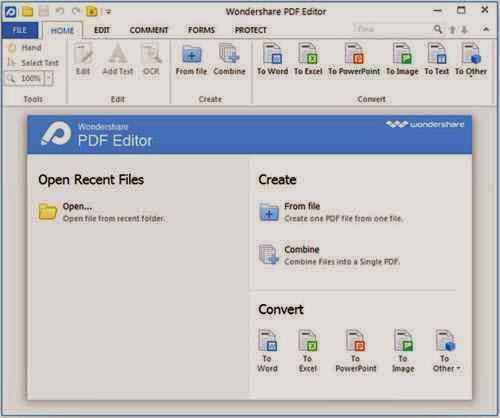Click From file in ribbon Create group
Viewport: 500px width, 418px height.
[x=191, y=59]
